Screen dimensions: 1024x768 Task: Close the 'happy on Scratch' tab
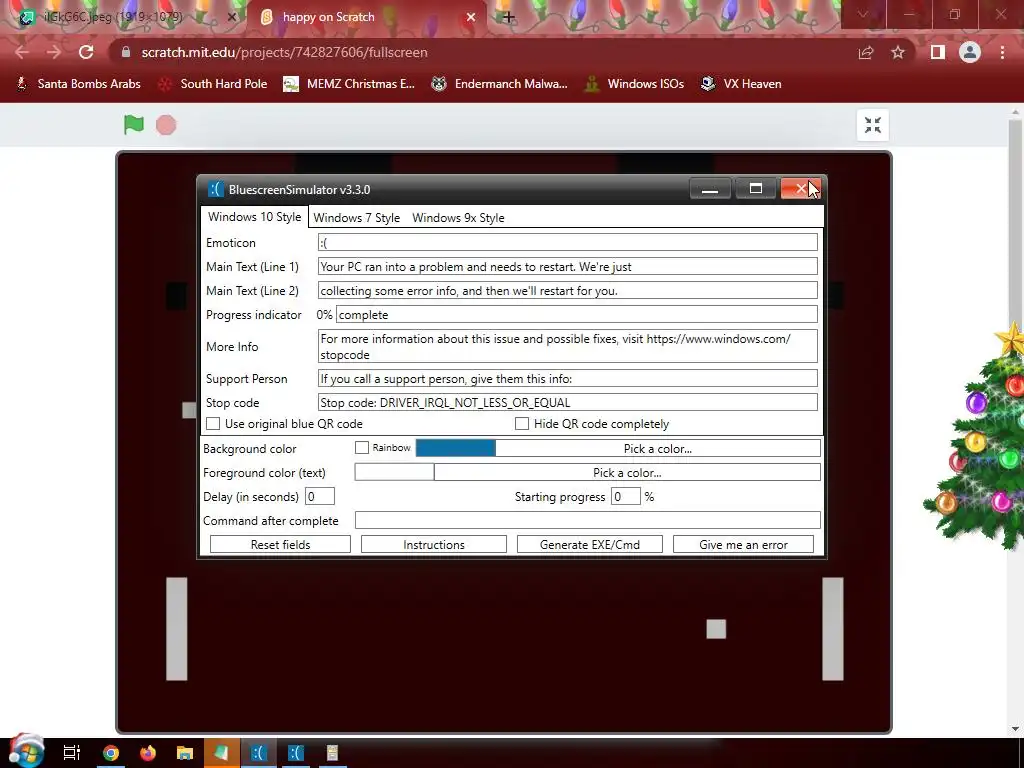pos(471,17)
